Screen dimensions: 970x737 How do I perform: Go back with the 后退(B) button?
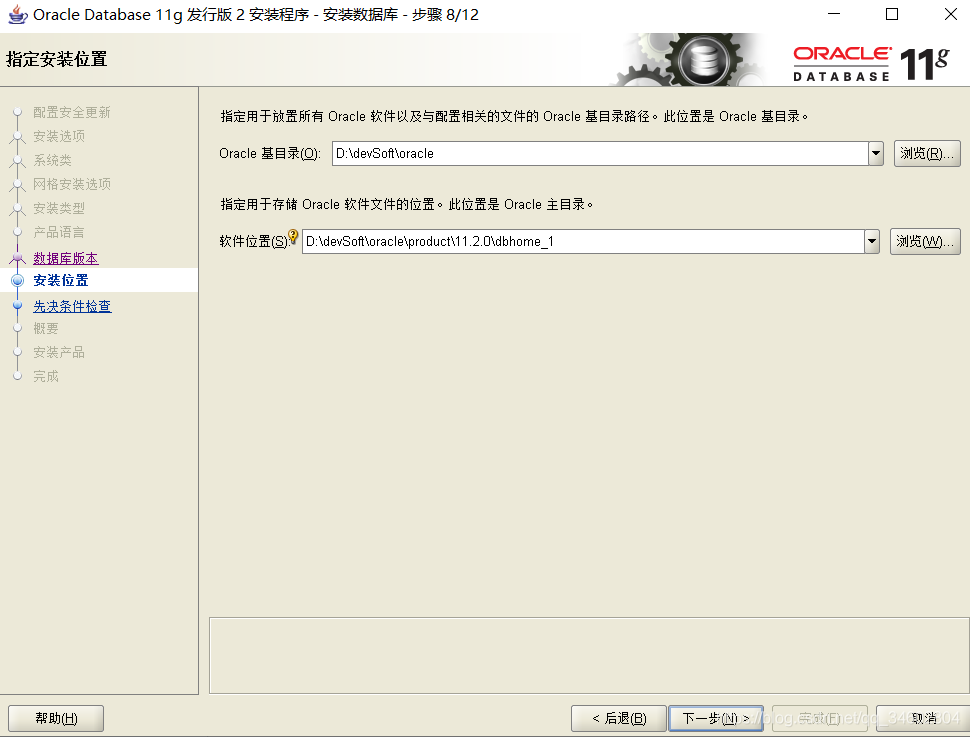click(x=619, y=718)
